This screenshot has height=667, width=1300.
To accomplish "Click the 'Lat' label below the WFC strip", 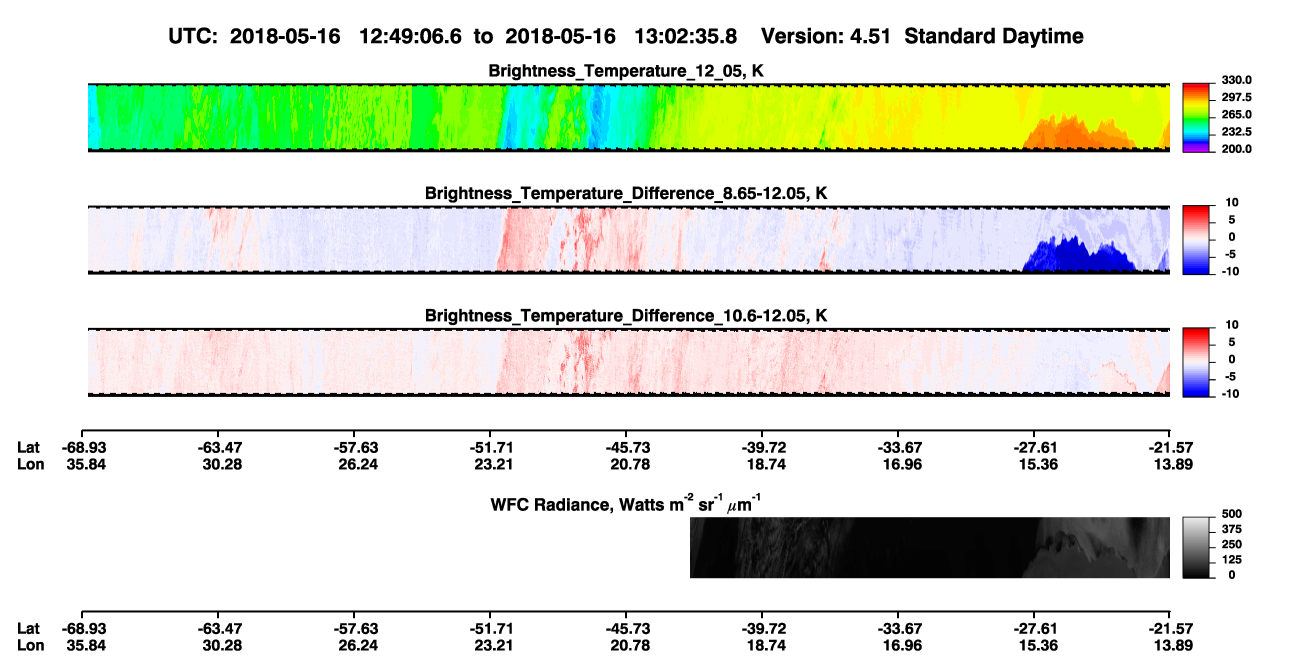I will click(x=28, y=629).
